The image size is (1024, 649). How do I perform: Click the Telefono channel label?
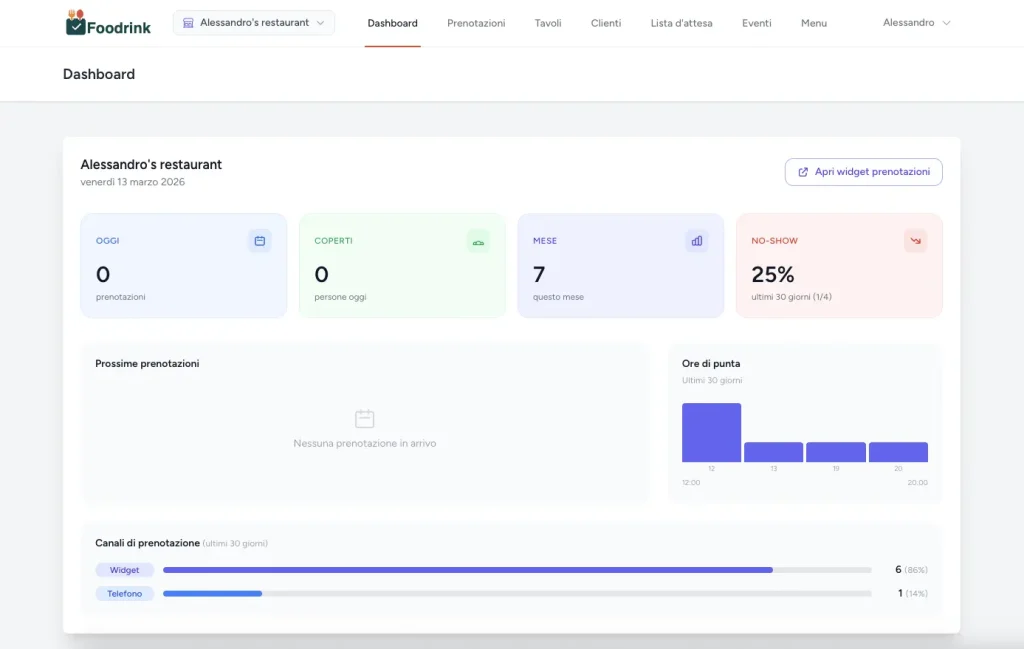[x=125, y=594]
